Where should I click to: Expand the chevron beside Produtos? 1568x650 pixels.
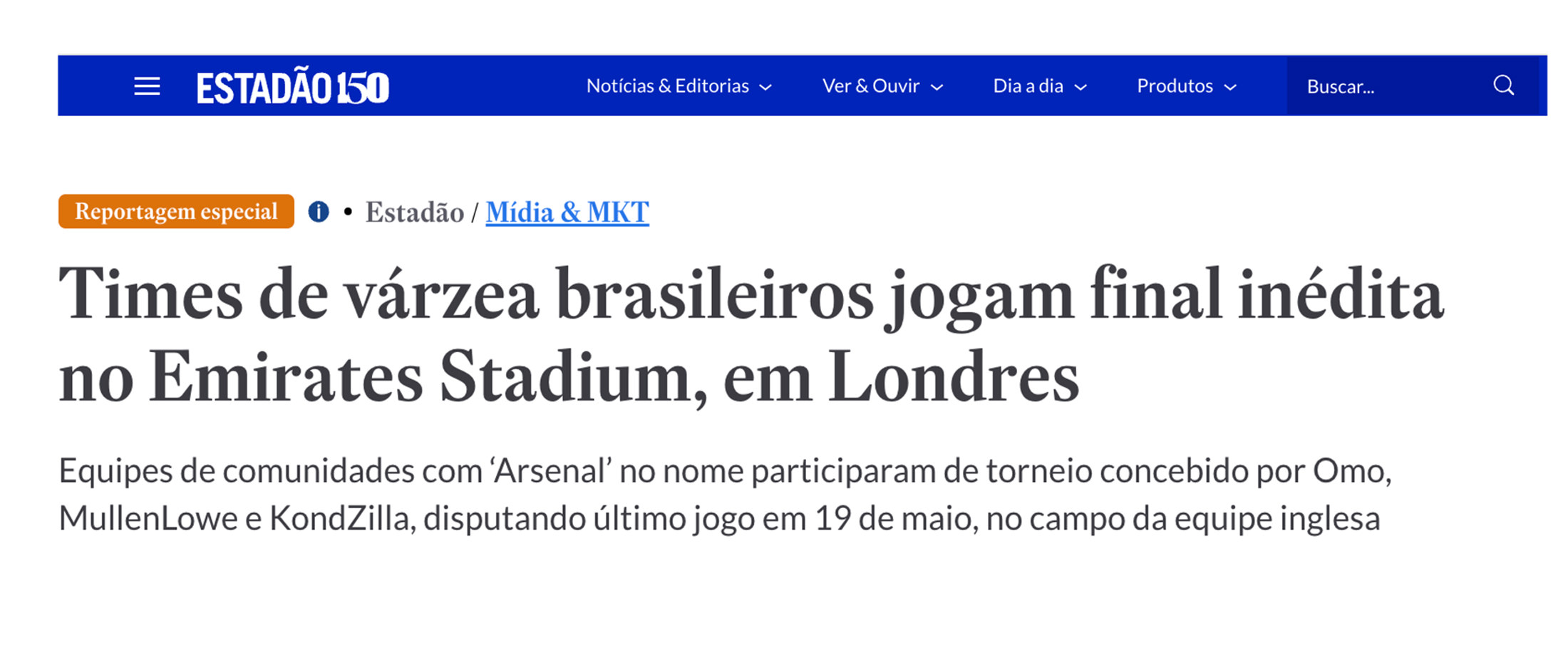1230,88
